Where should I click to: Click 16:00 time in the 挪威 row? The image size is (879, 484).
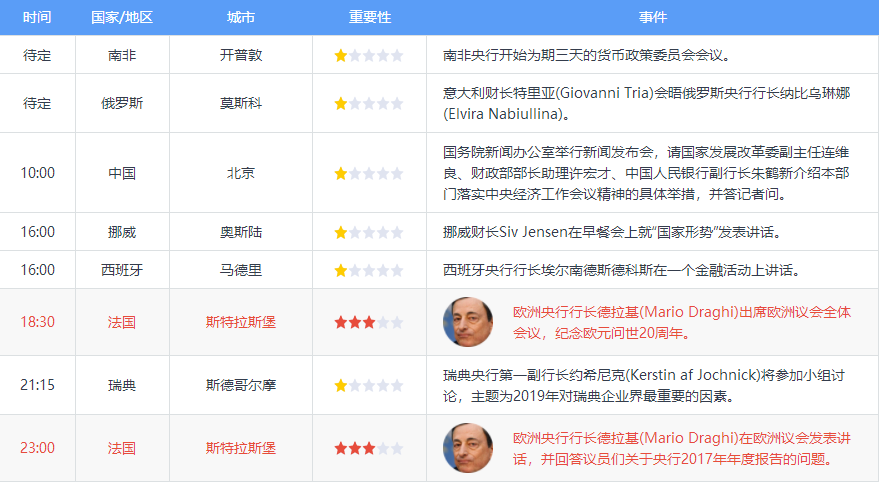[38, 232]
